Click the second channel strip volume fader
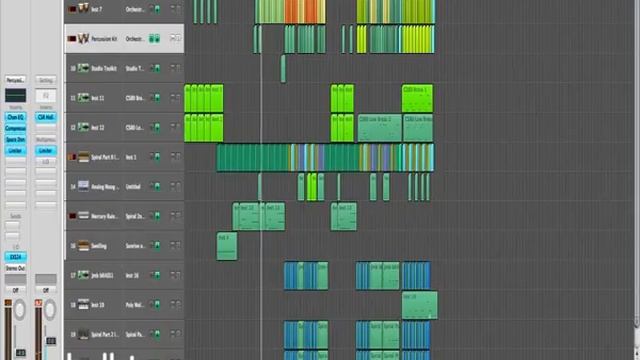Image resolution: width=640 pixels, height=360 pixels. click(x=51, y=340)
